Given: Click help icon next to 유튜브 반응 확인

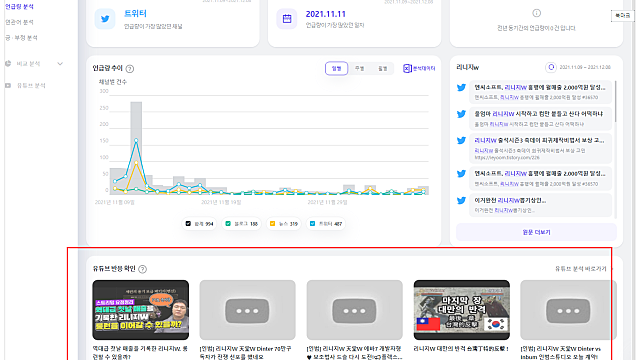Looking at the screenshot, I should pos(142,269).
